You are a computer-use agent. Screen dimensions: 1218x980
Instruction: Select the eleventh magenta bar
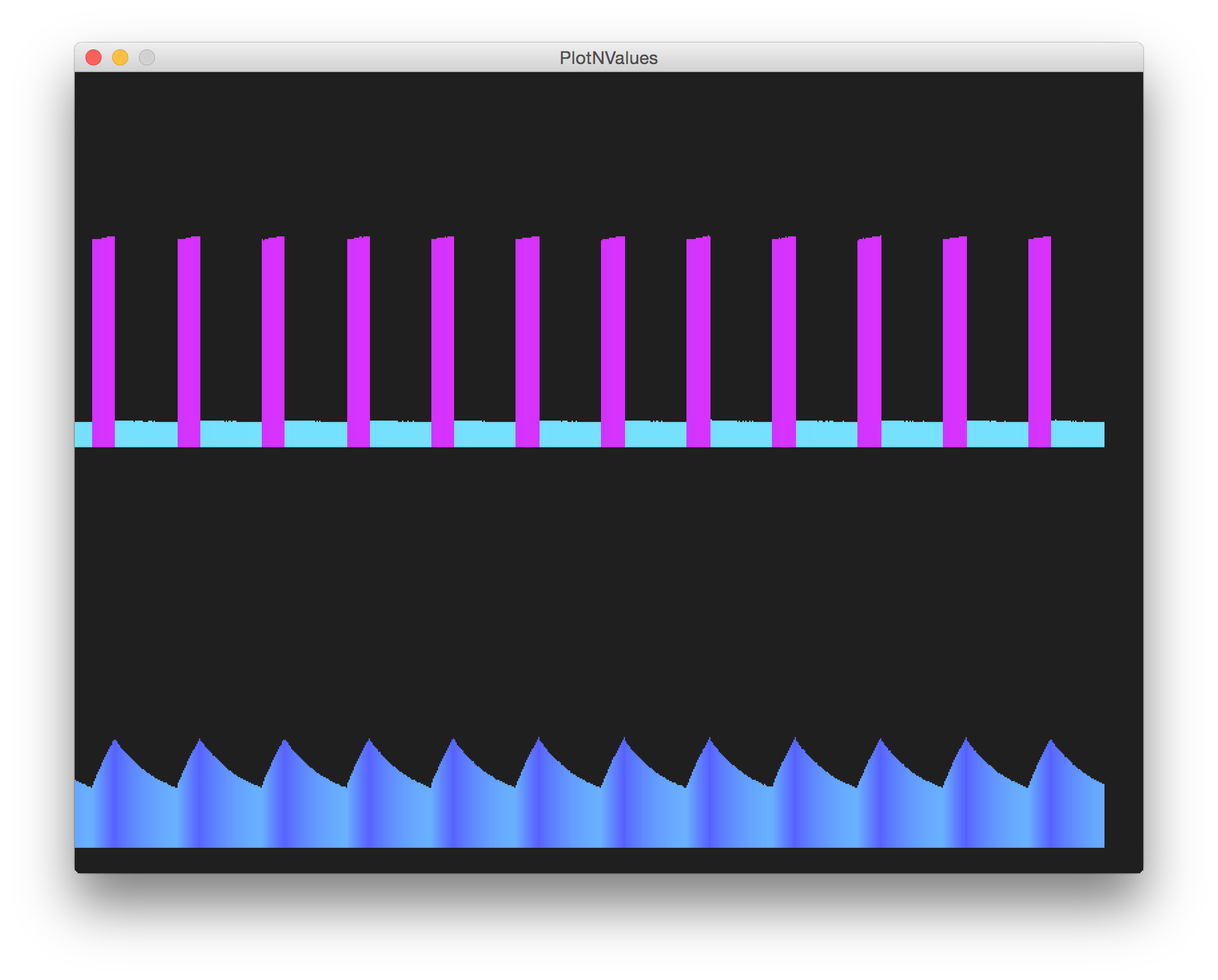(955, 334)
